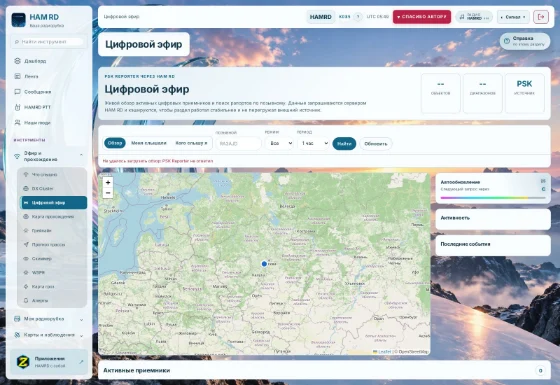560x385 pixels.
Task: Select the Обзор tab
Action: [x=115, y=143]
